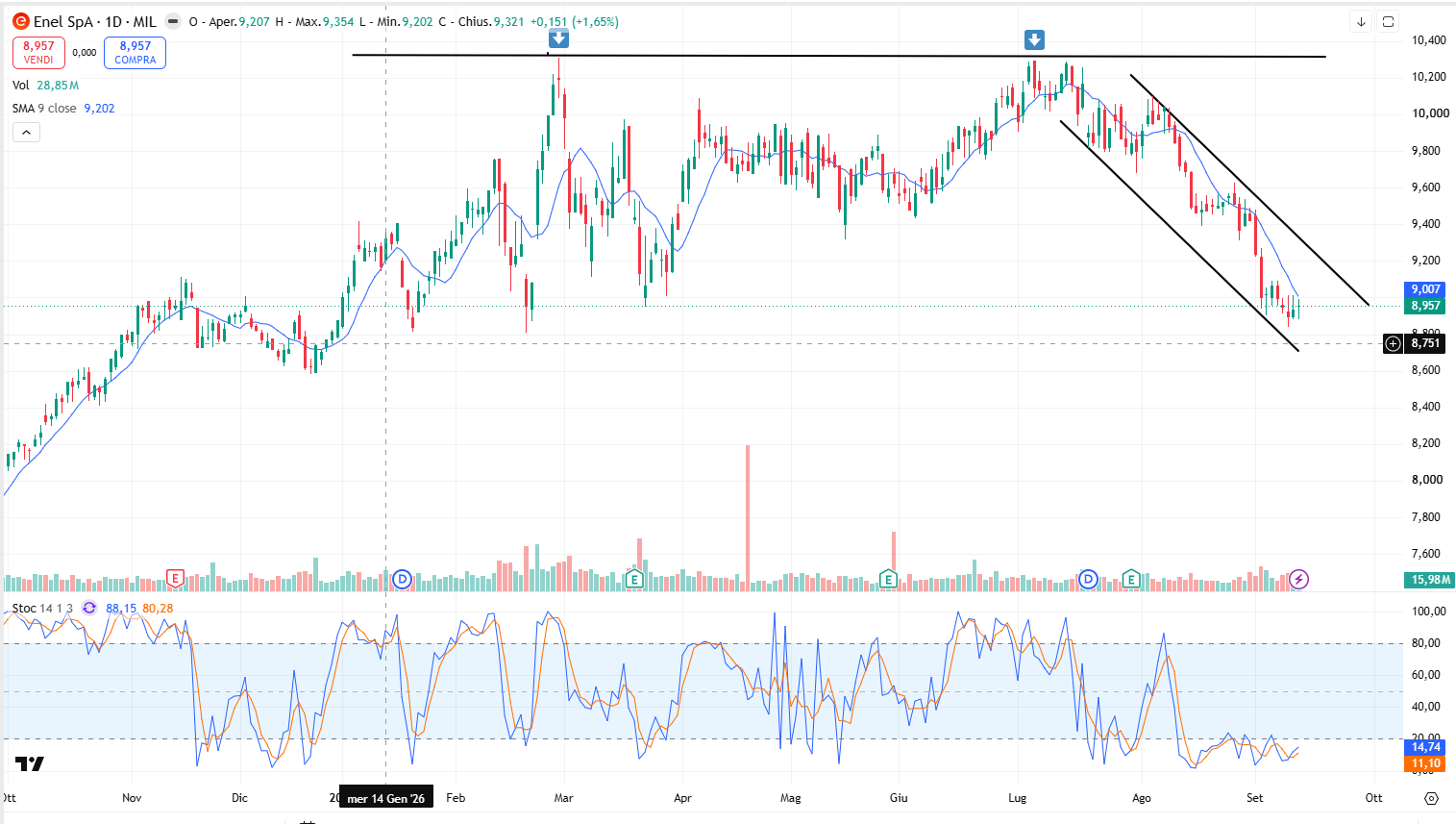Viewport: 1456px width, 824px height.
Task: Click the blue 14,74 stochastic value label
Action: [x=1425, y=747]
